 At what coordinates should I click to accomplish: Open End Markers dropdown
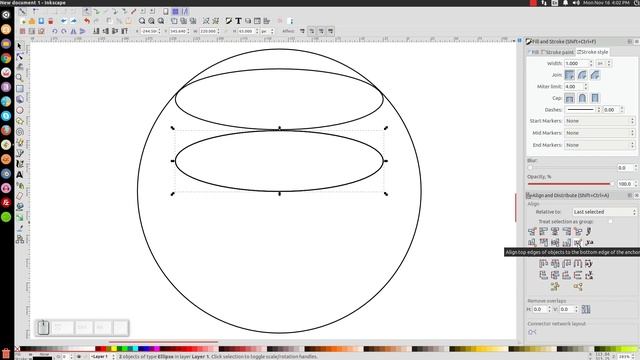click(x=600, y=145)
